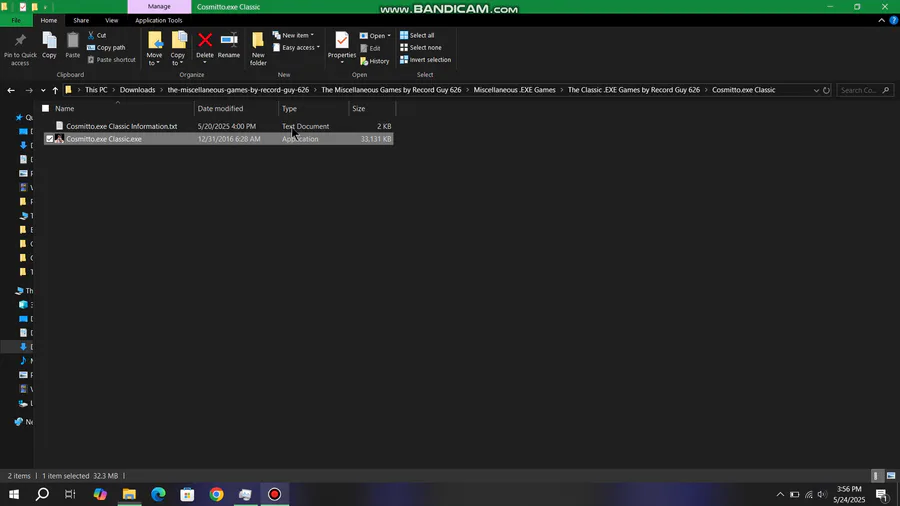Open Properties of selected file
Image resolution: width=900 pixels, height=506 pixels.
point(342,45)
